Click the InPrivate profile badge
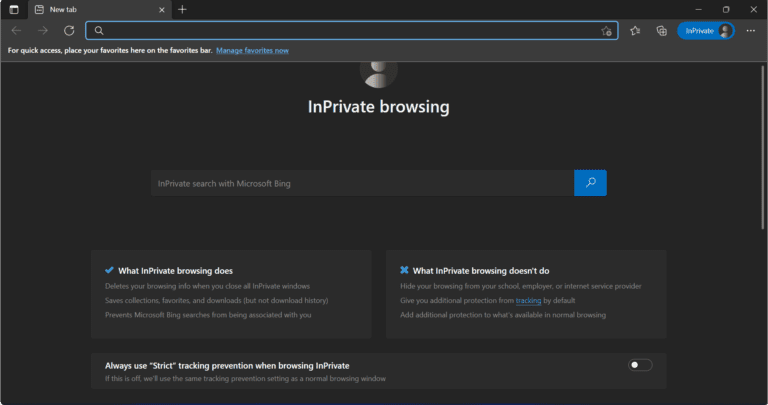This screenshot has height=405, width=768. [707, 31]
